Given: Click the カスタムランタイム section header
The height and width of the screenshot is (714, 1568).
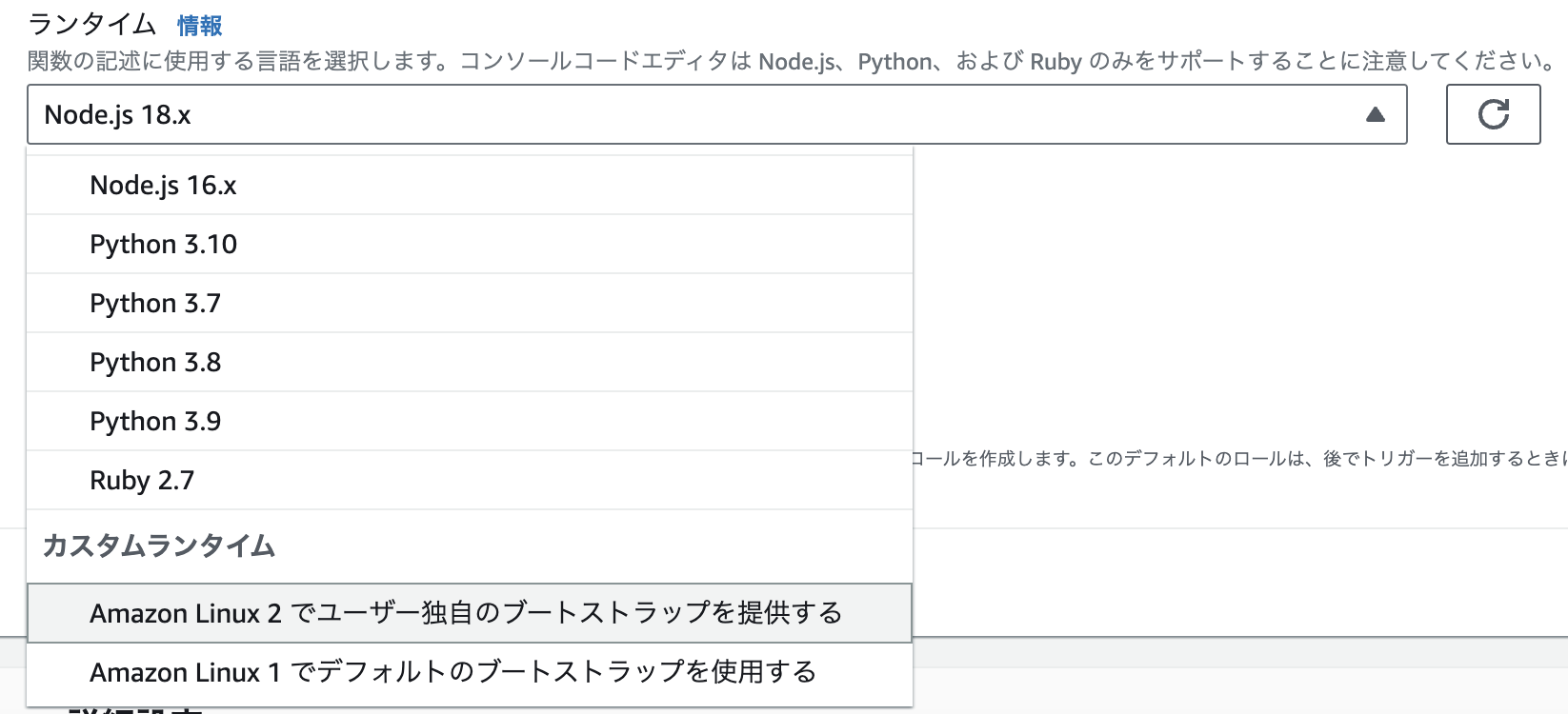Looking at the screenshot, I should [x=158, y=546].
